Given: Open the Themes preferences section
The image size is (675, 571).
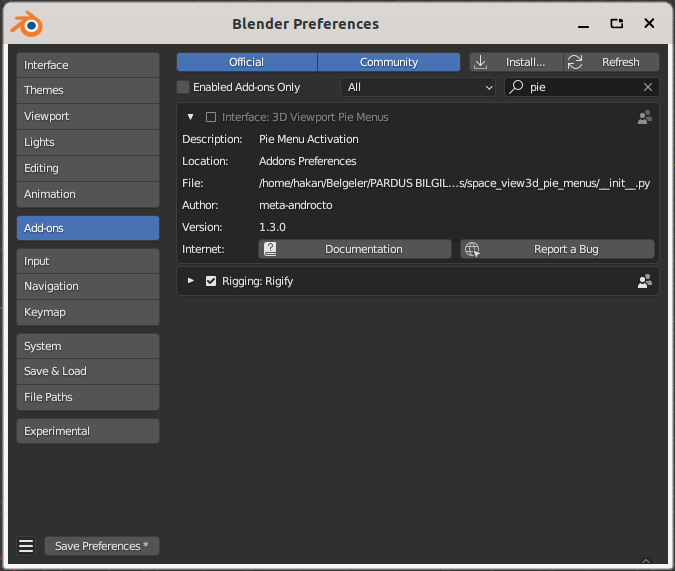Looking at the screenshot, I should 88,90.
